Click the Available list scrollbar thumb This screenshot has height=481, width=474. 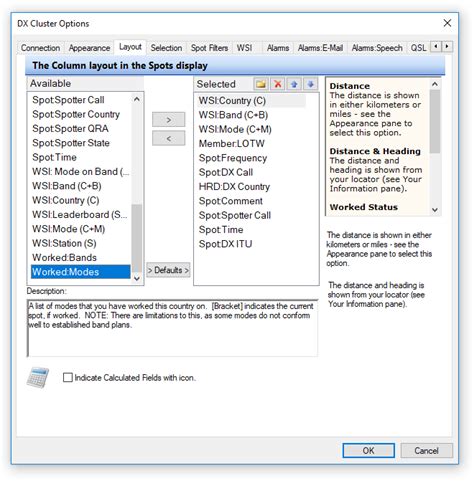[137, 238]
